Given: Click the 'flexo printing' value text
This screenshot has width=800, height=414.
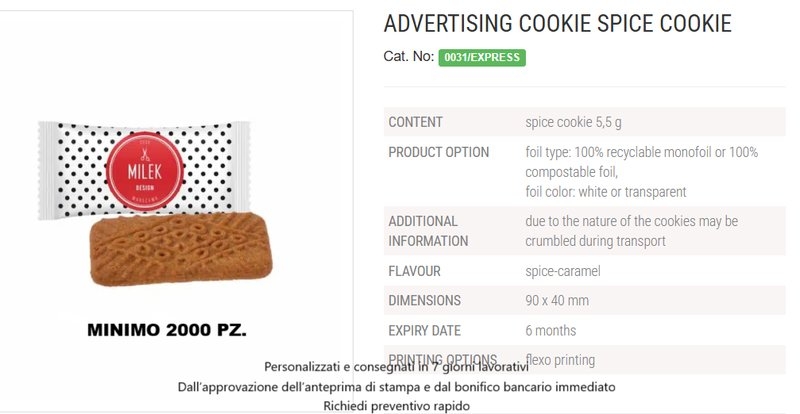Looking at the screenshot, I should pyautogui.click(x=560, y=359).
